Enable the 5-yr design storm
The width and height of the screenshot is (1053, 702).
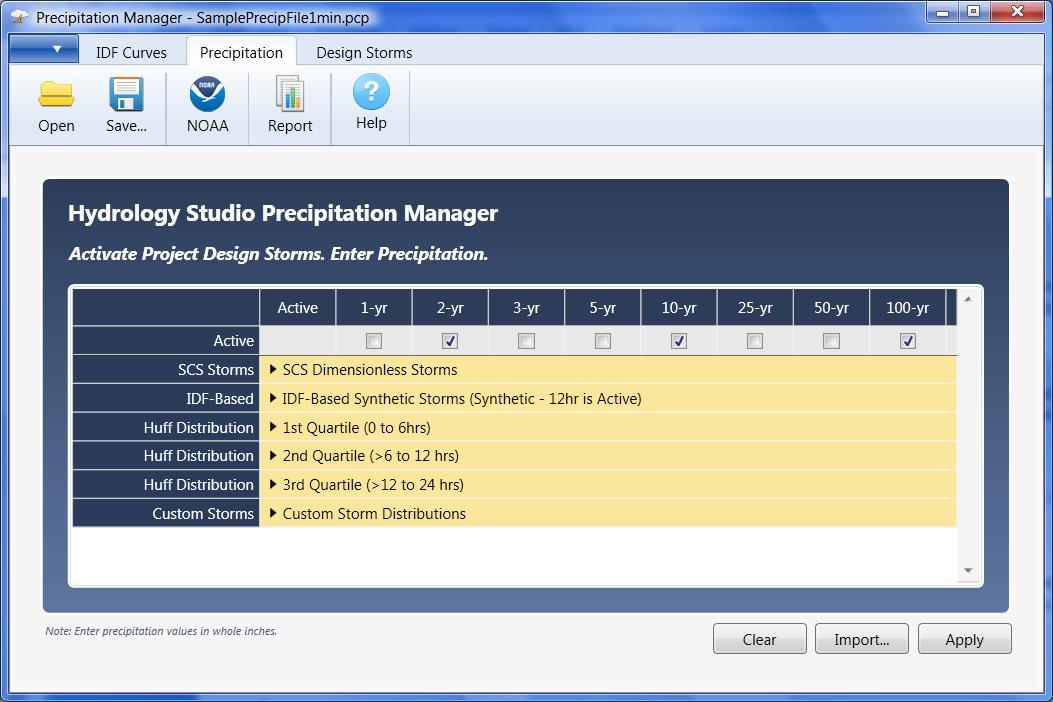coord(602,340)
